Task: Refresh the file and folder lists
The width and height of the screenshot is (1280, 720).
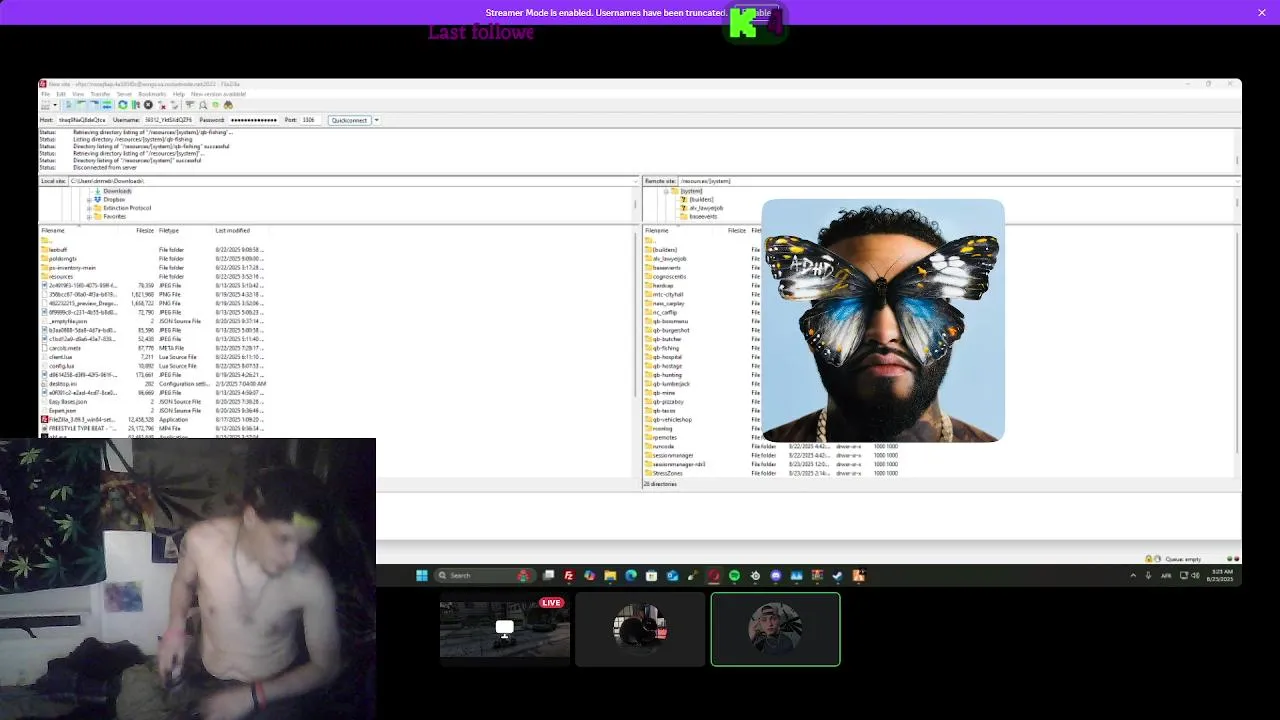Action: (x=123, y=105)
